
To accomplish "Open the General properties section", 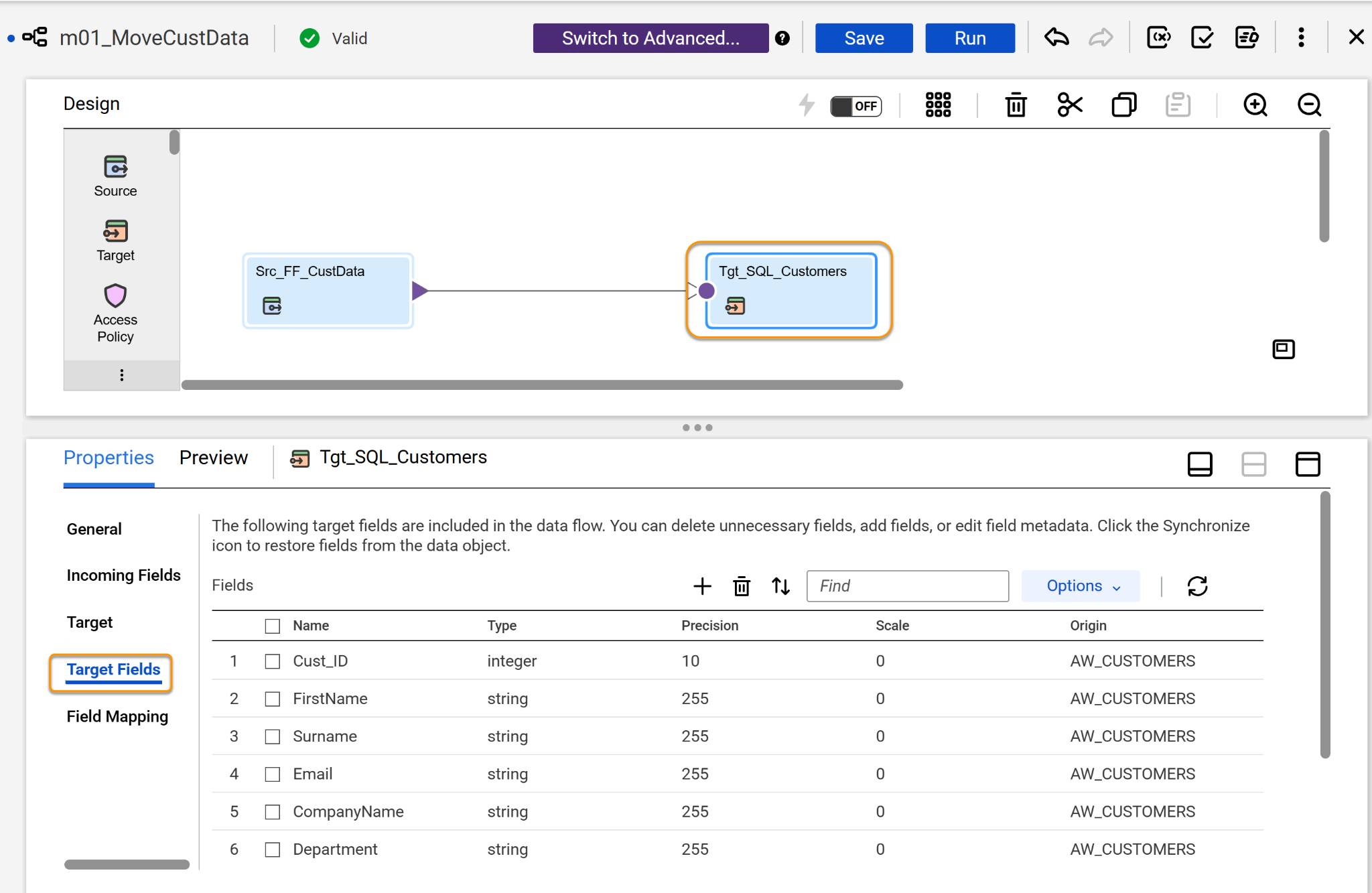I will pos(94,529).
